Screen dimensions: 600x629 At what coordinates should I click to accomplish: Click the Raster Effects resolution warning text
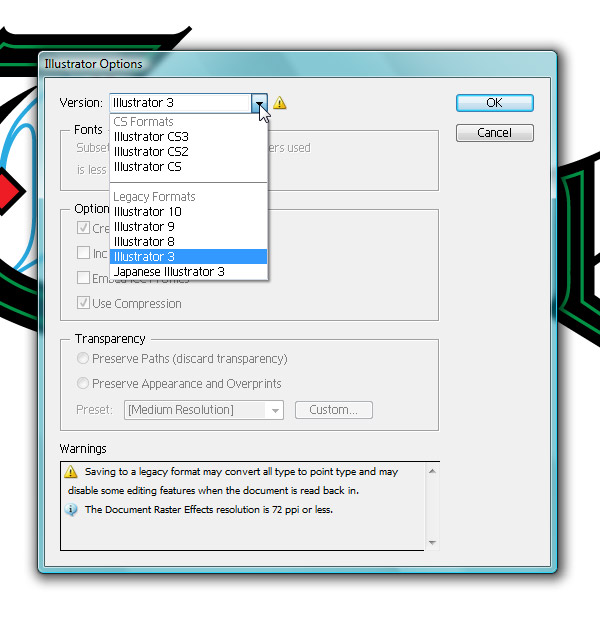click(x=209, y=510)
